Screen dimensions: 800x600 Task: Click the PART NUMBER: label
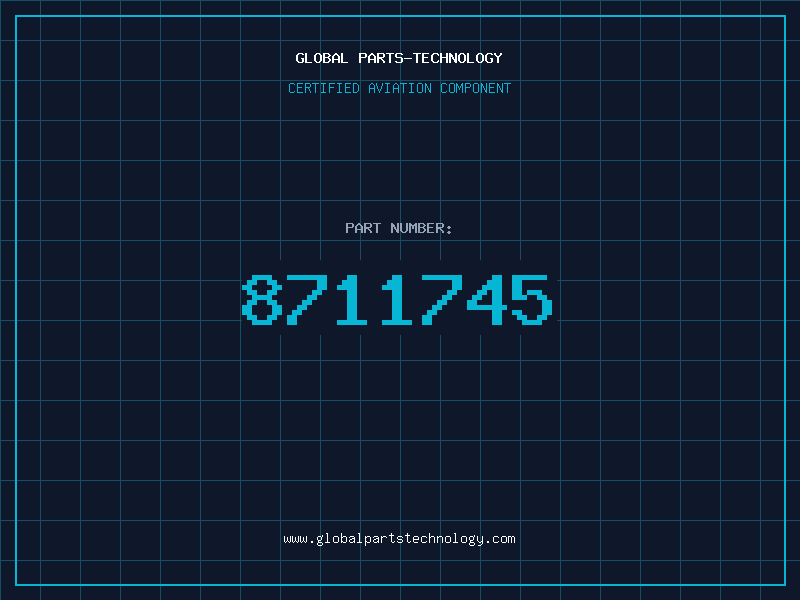click(x=399, y=228)
